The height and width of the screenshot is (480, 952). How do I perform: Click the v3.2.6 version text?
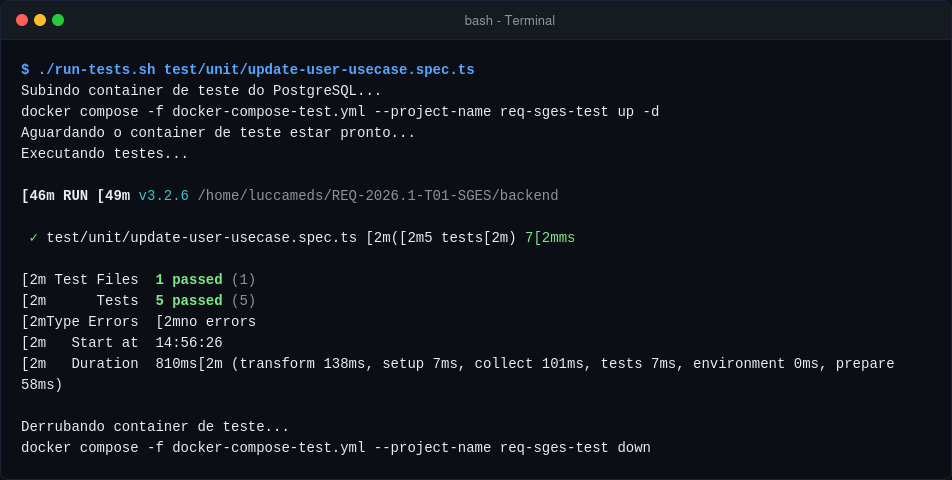click(x=163, y=196)
